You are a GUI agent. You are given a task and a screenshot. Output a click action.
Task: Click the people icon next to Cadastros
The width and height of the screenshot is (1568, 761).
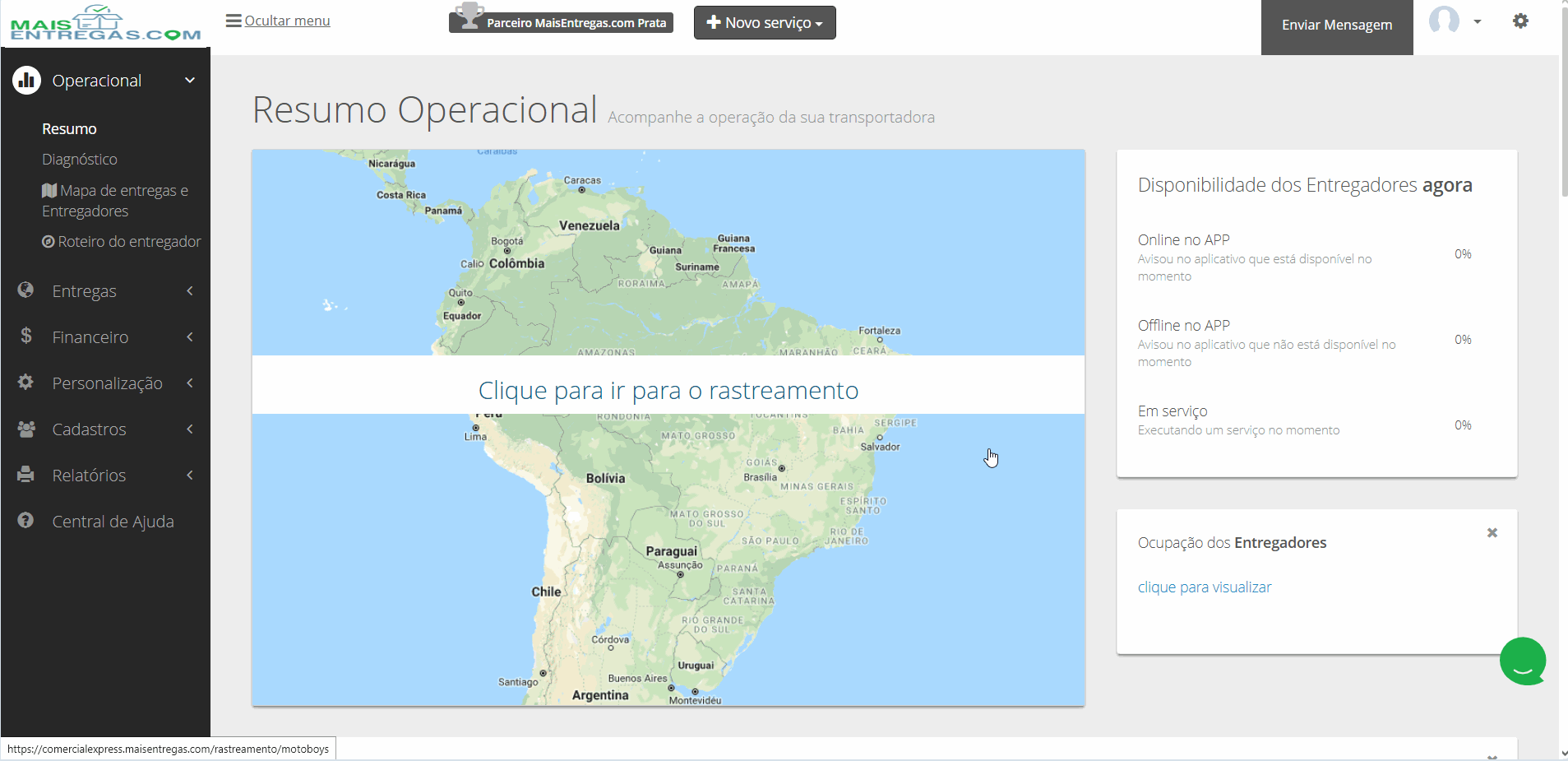26,429
